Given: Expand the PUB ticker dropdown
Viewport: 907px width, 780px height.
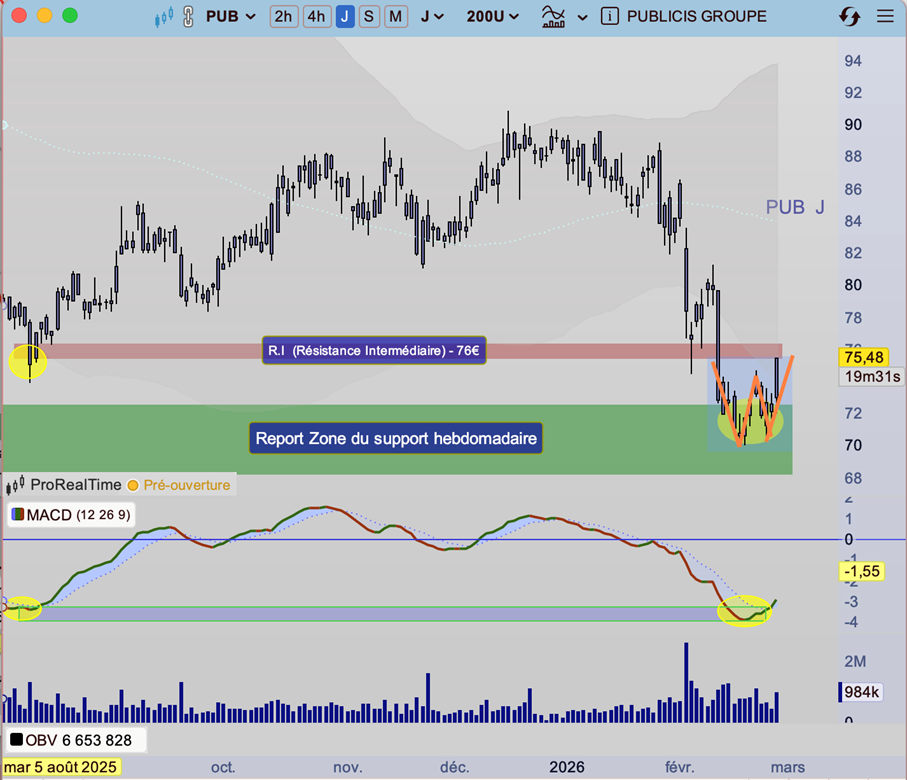Looking at the screenshot, I should point(231,16).
